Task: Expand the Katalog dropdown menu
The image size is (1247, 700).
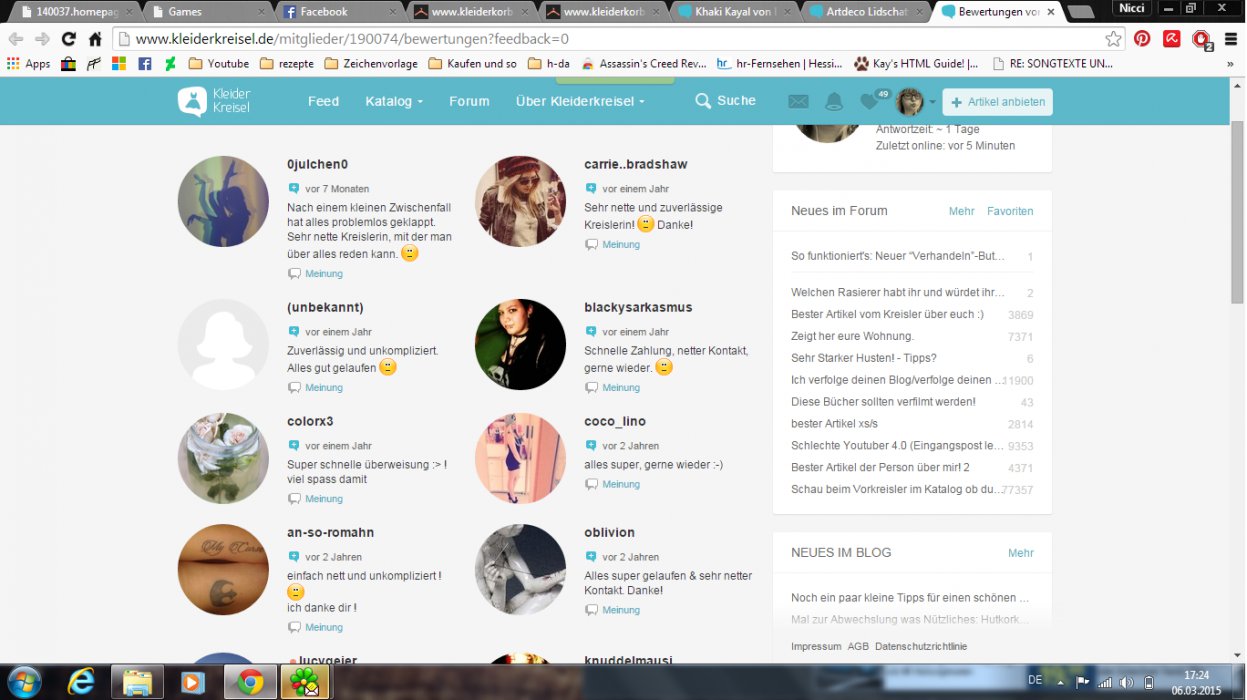Action: pos(394,101)
